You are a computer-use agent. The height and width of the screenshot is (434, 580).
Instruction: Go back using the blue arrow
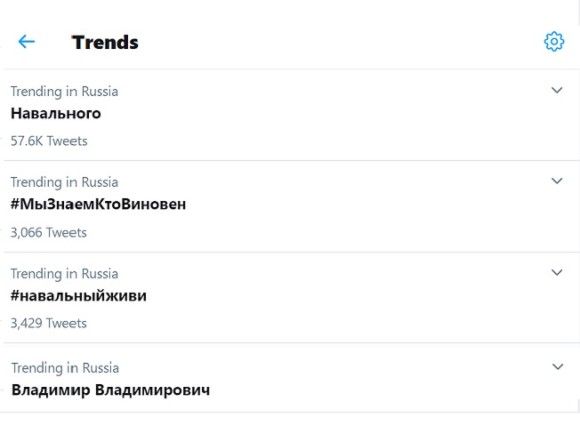27,41
